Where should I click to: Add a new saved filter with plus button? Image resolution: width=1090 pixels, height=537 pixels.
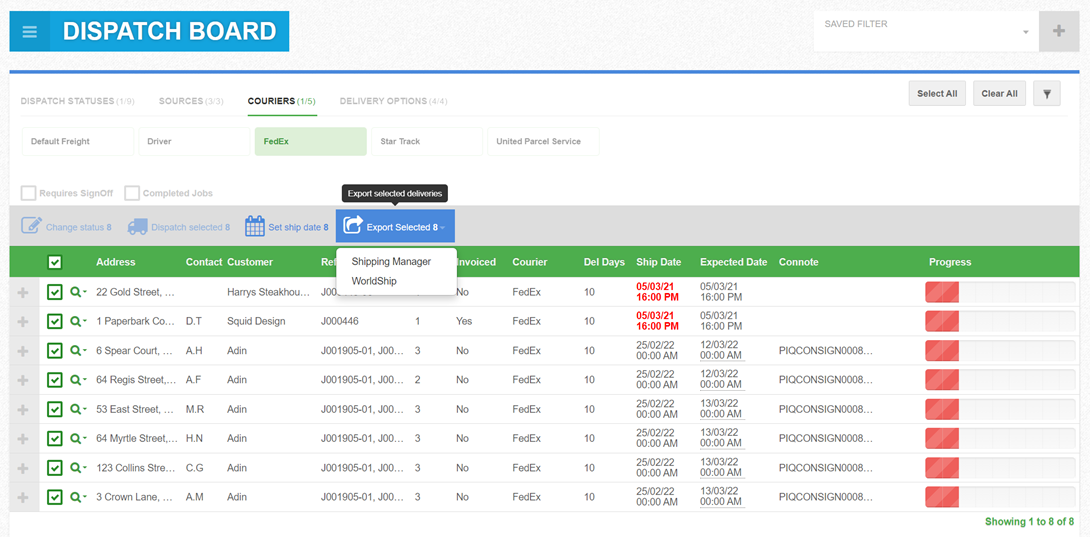click(1059, 31)
